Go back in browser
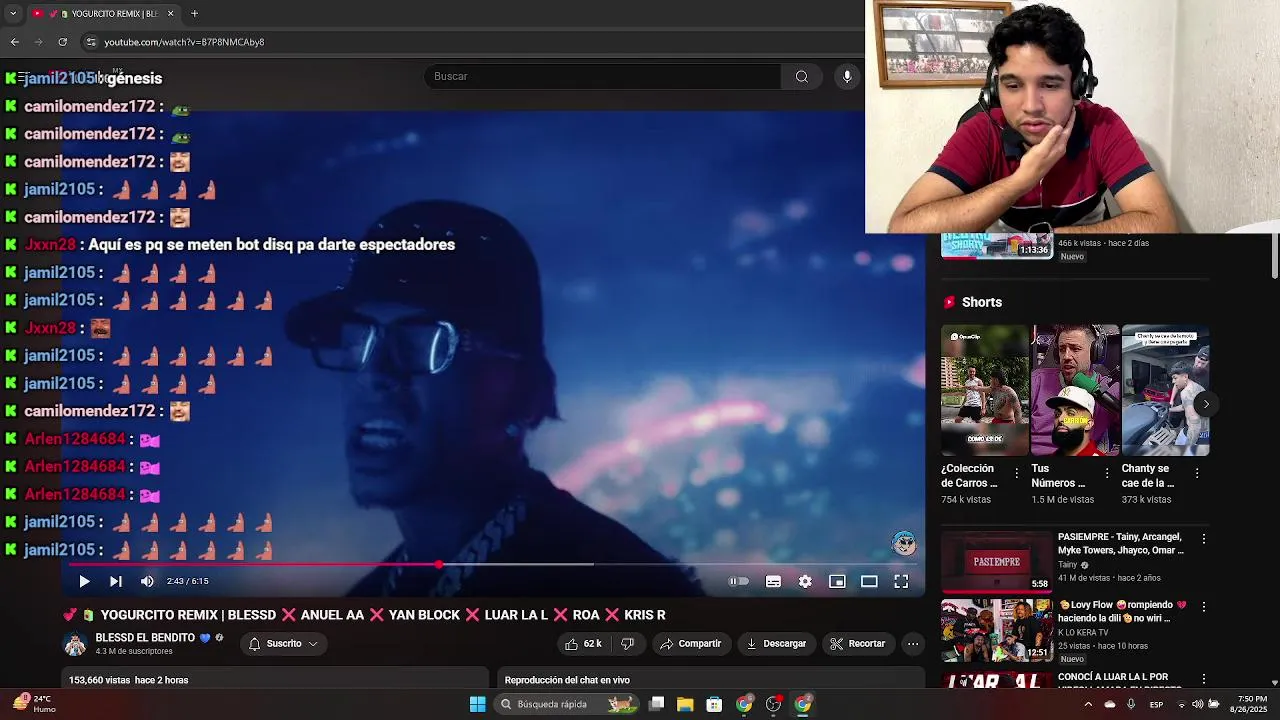The height and width of the screenshot is (720, 1280). click(x=14, y=42)
